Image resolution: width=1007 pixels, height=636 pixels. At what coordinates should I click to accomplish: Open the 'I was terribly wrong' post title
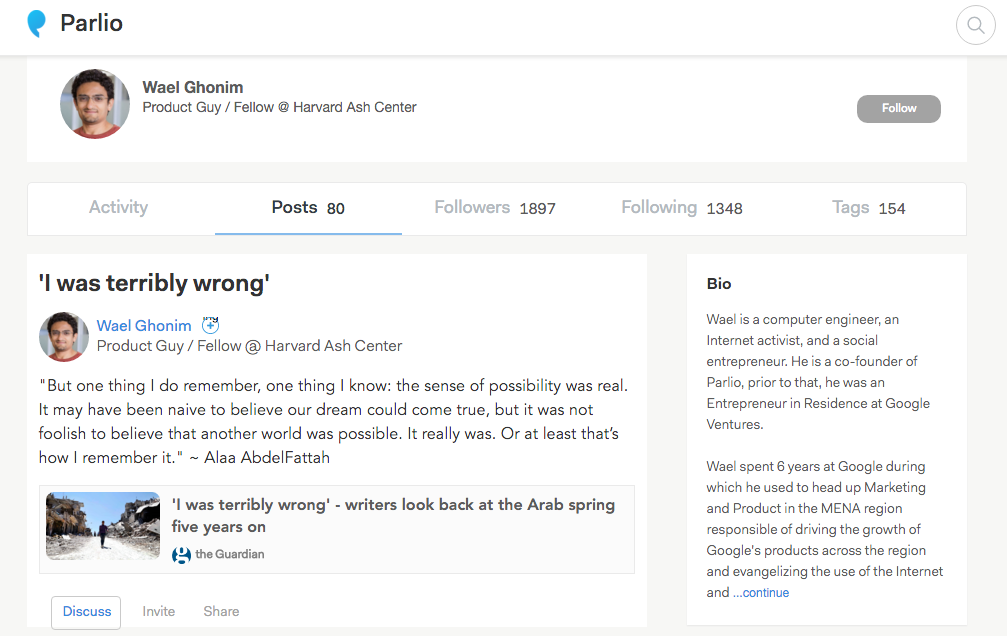pyautogui.click(x=154, y=284)
